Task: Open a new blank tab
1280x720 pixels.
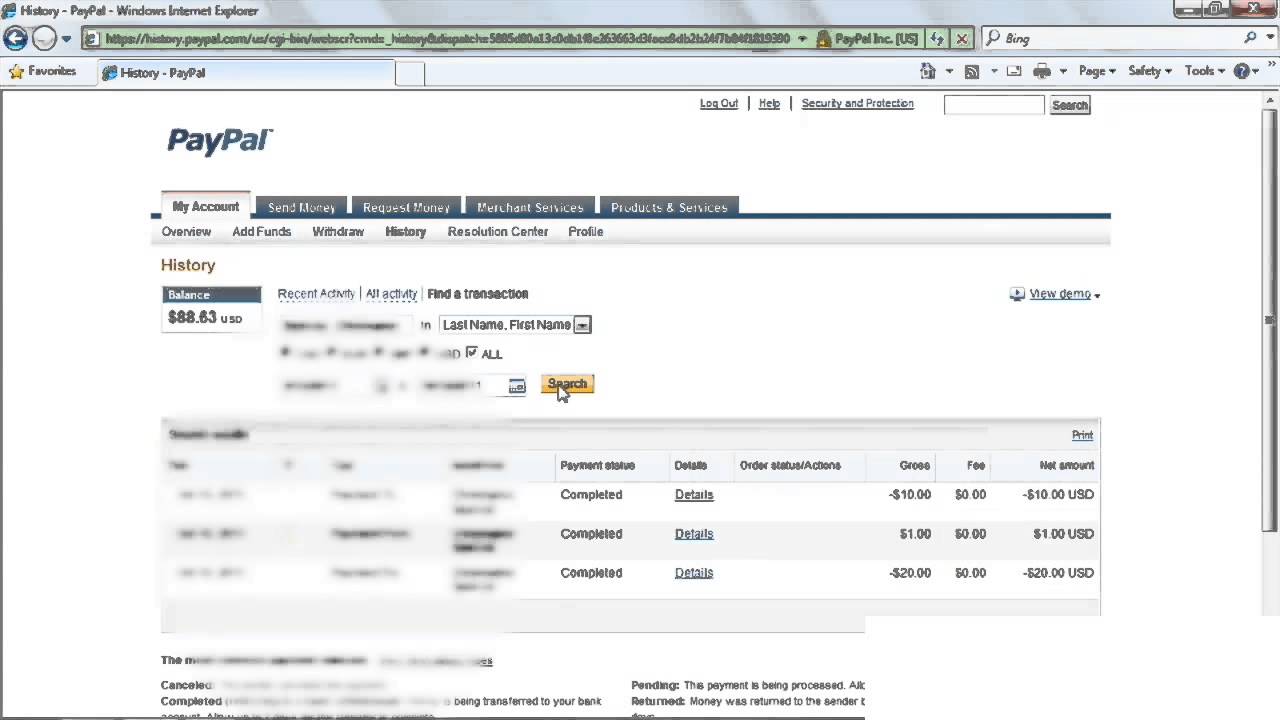Action: (410, 73)
